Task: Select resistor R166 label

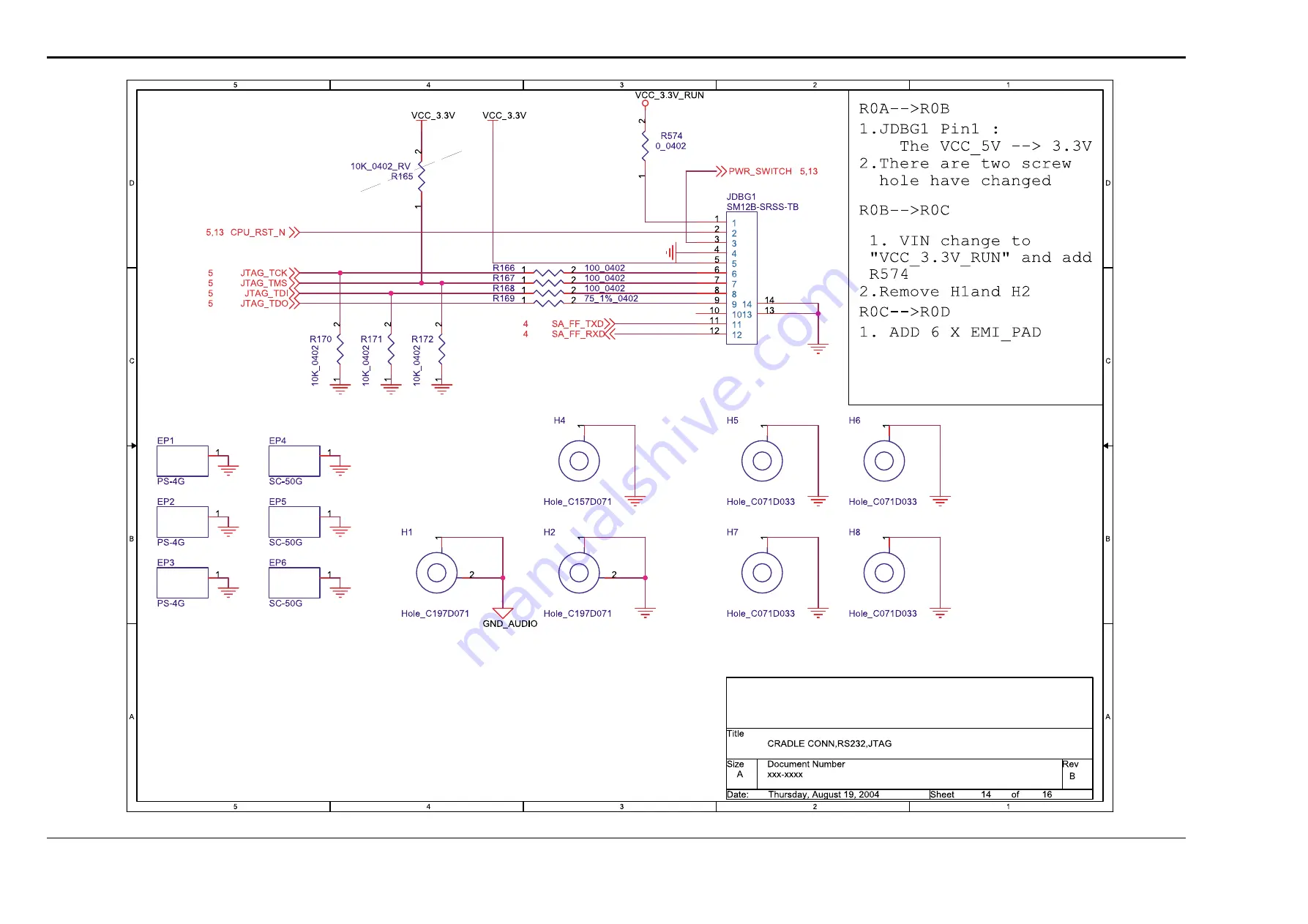Action: click(504, 268)
